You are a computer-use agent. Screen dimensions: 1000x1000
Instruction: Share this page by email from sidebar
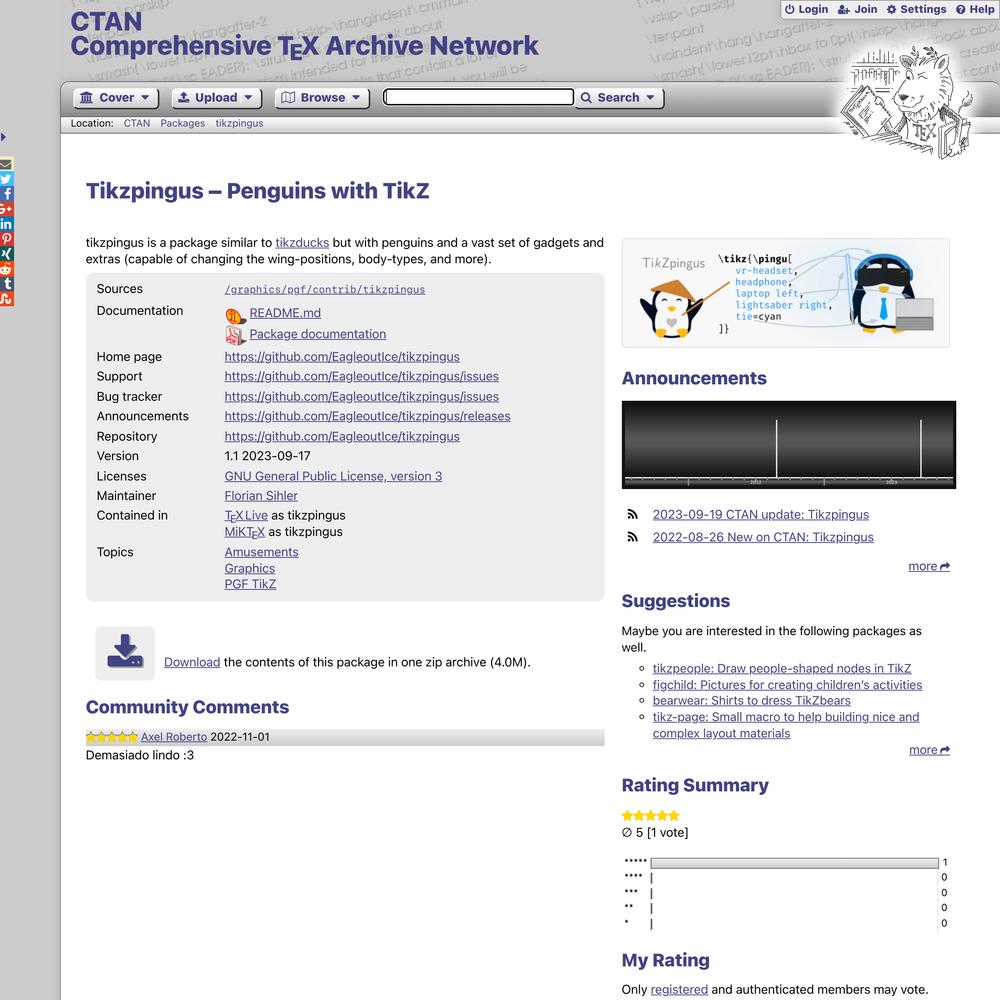(6, 164)
